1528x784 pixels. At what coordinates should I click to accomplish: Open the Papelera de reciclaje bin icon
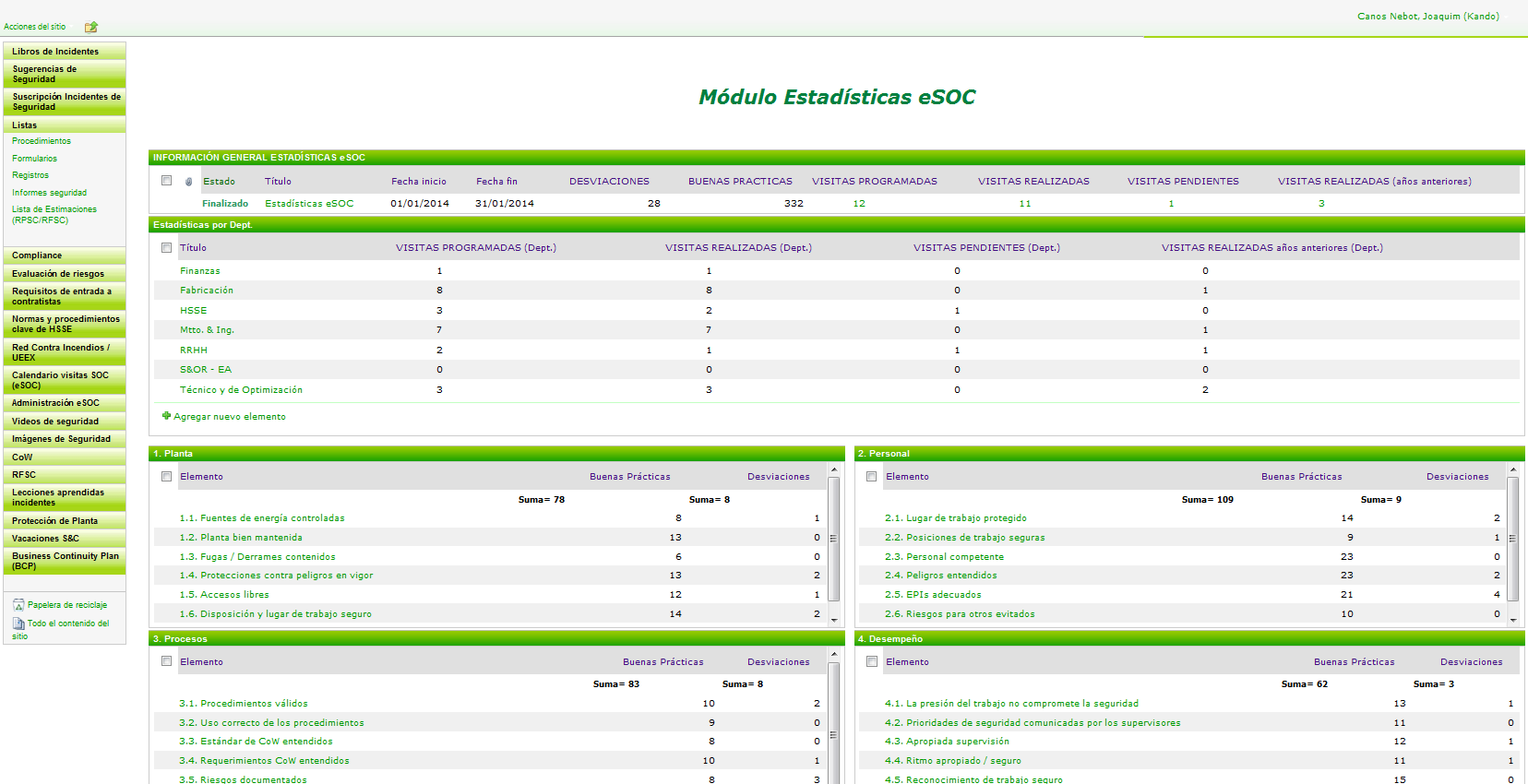pyautogui.click(x=18, y=605)
